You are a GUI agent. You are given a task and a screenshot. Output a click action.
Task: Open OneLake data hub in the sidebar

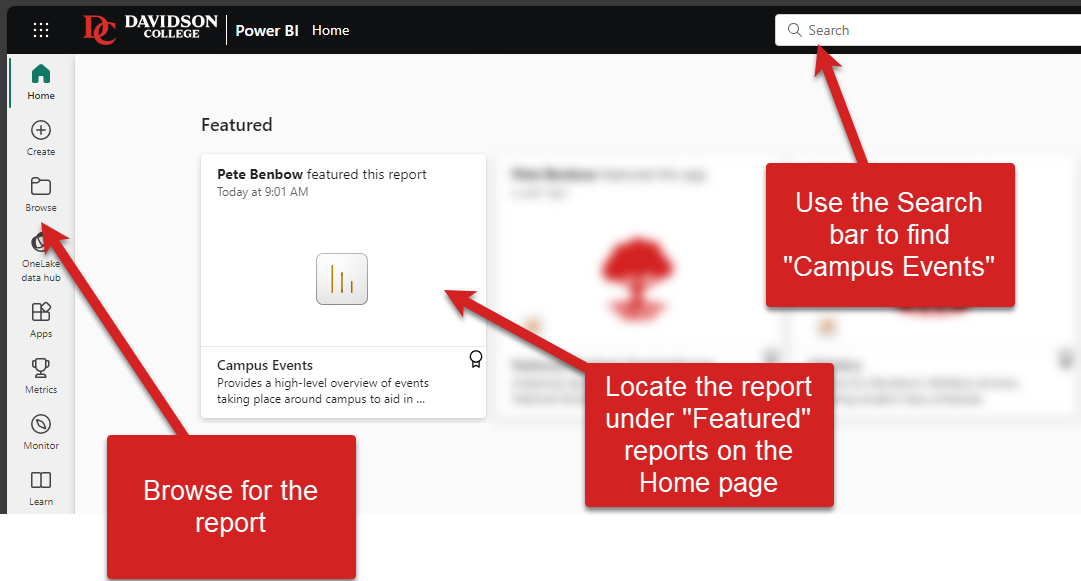[x=41, y=257]
